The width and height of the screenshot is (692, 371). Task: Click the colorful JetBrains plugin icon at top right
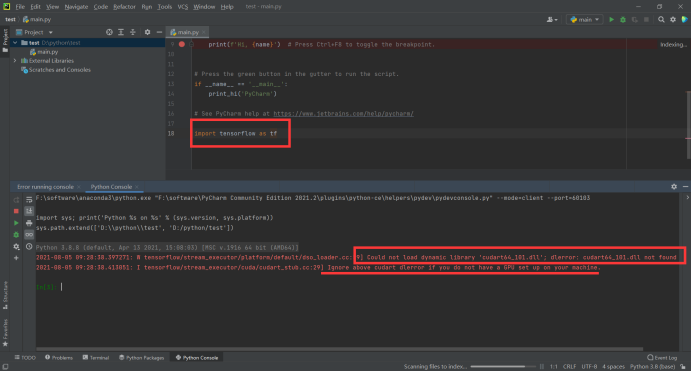pyautogui.click(x=684, y=19)
